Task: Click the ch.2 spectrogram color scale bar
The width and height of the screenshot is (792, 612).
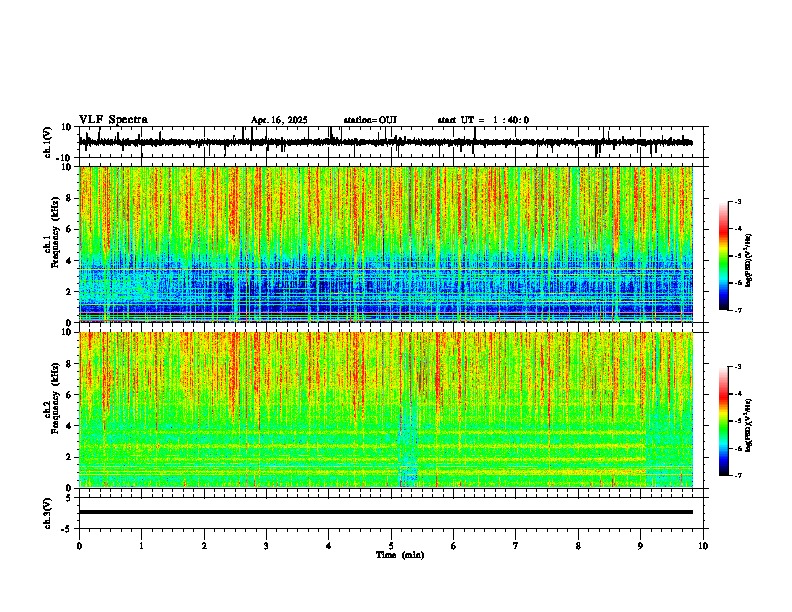Action: [724, 421]
